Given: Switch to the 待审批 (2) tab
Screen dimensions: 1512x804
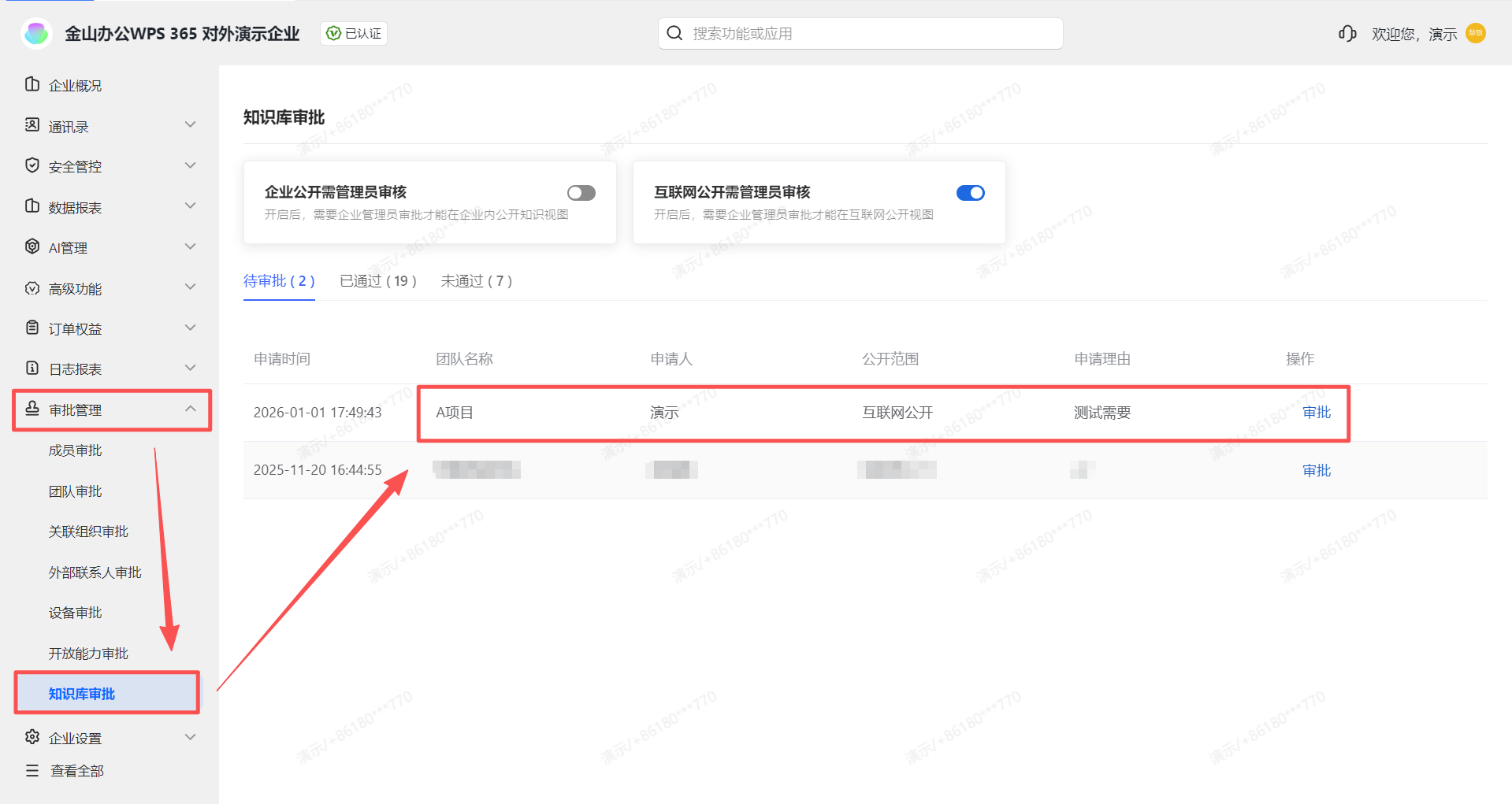Looking at the screenshot, I should click(279, 281).
